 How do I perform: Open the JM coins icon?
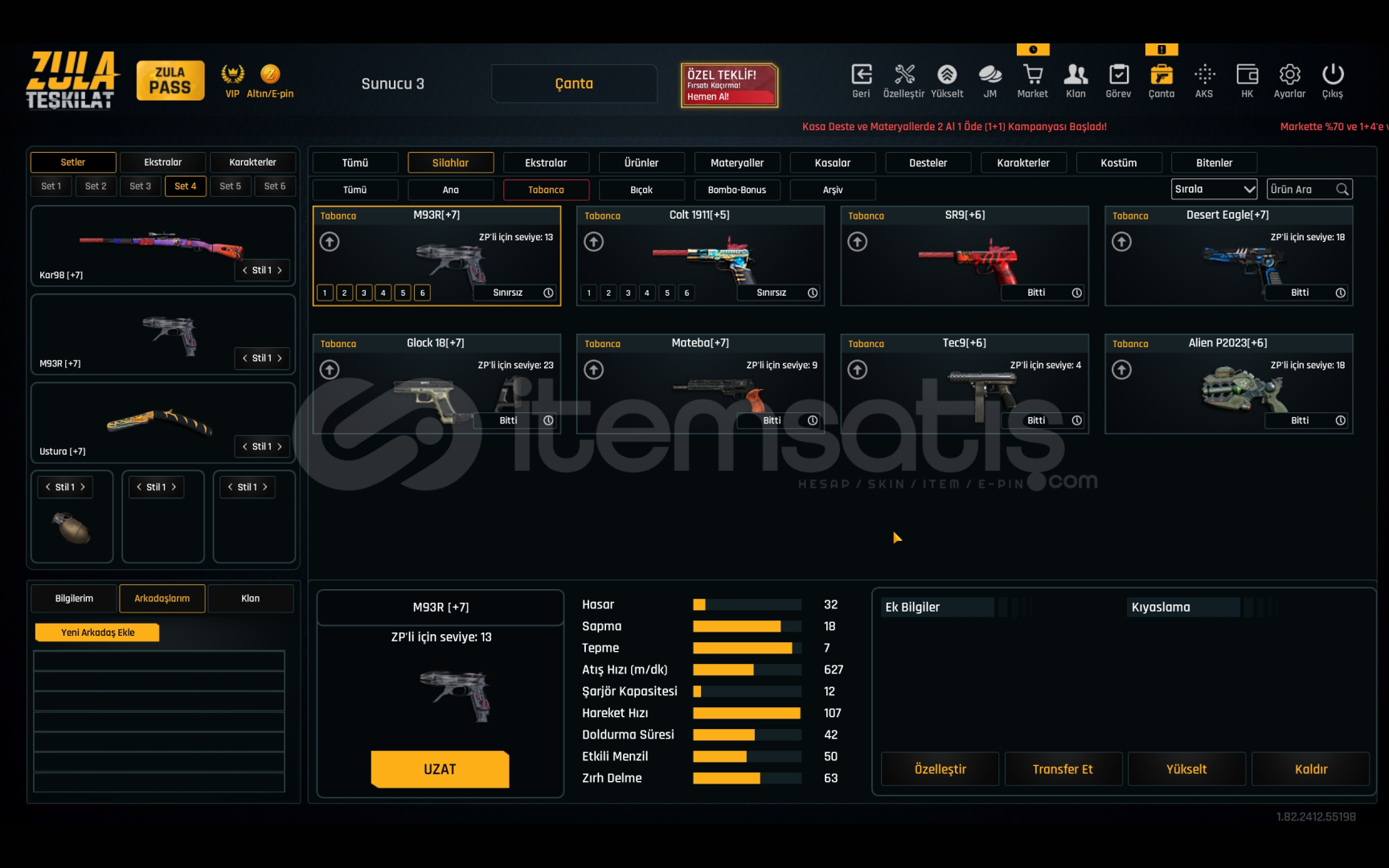(990, 75)
